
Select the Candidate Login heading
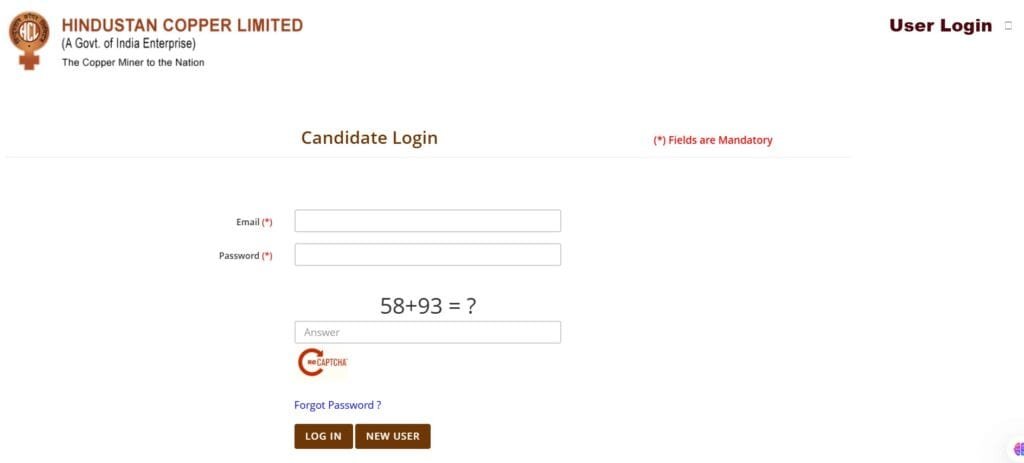pyautogui.click(x=369, y=138)
